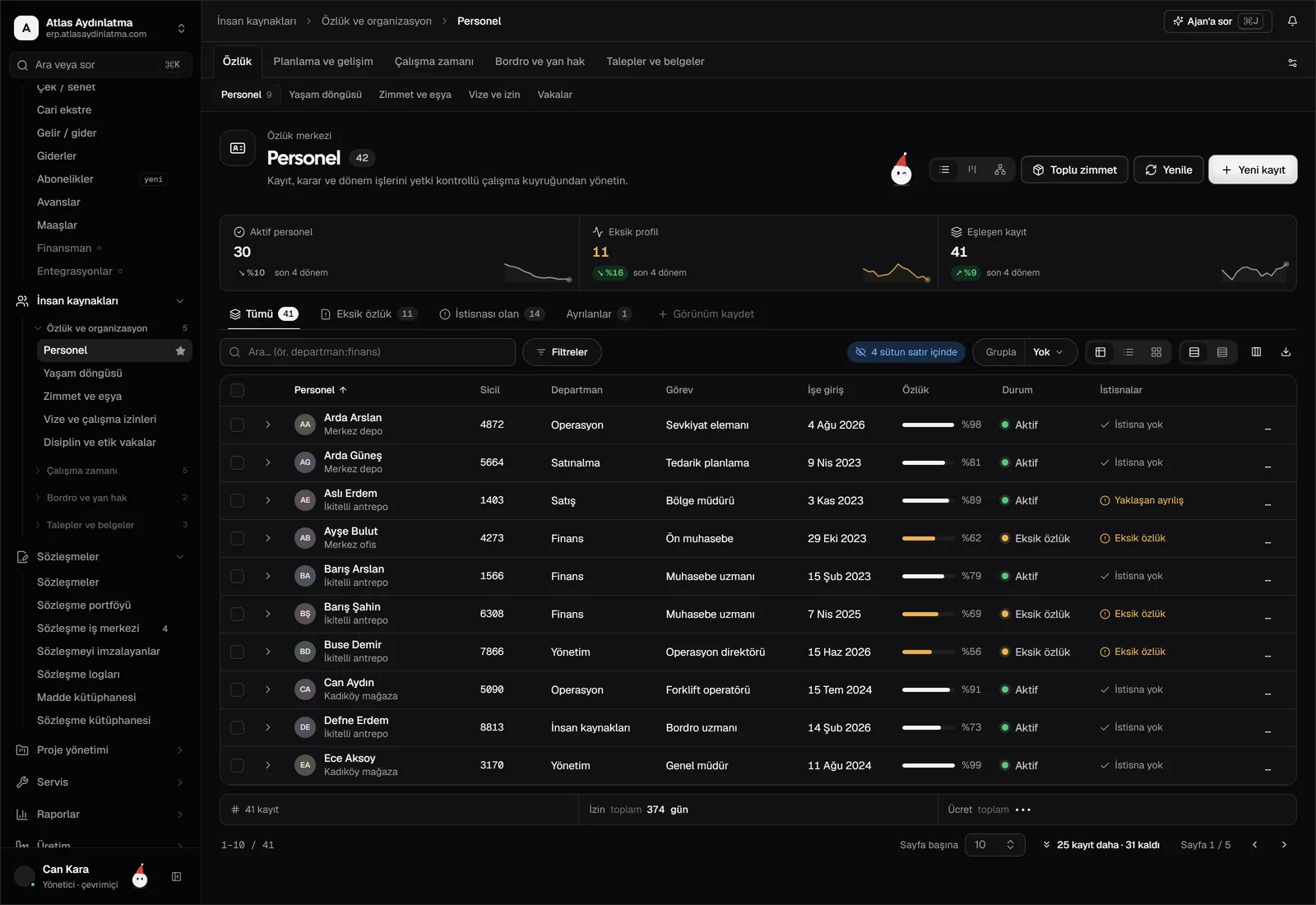Select the card grid view icon
Image resolution: width=1316 pixels, height=905 pixels.
point(1156,352)
